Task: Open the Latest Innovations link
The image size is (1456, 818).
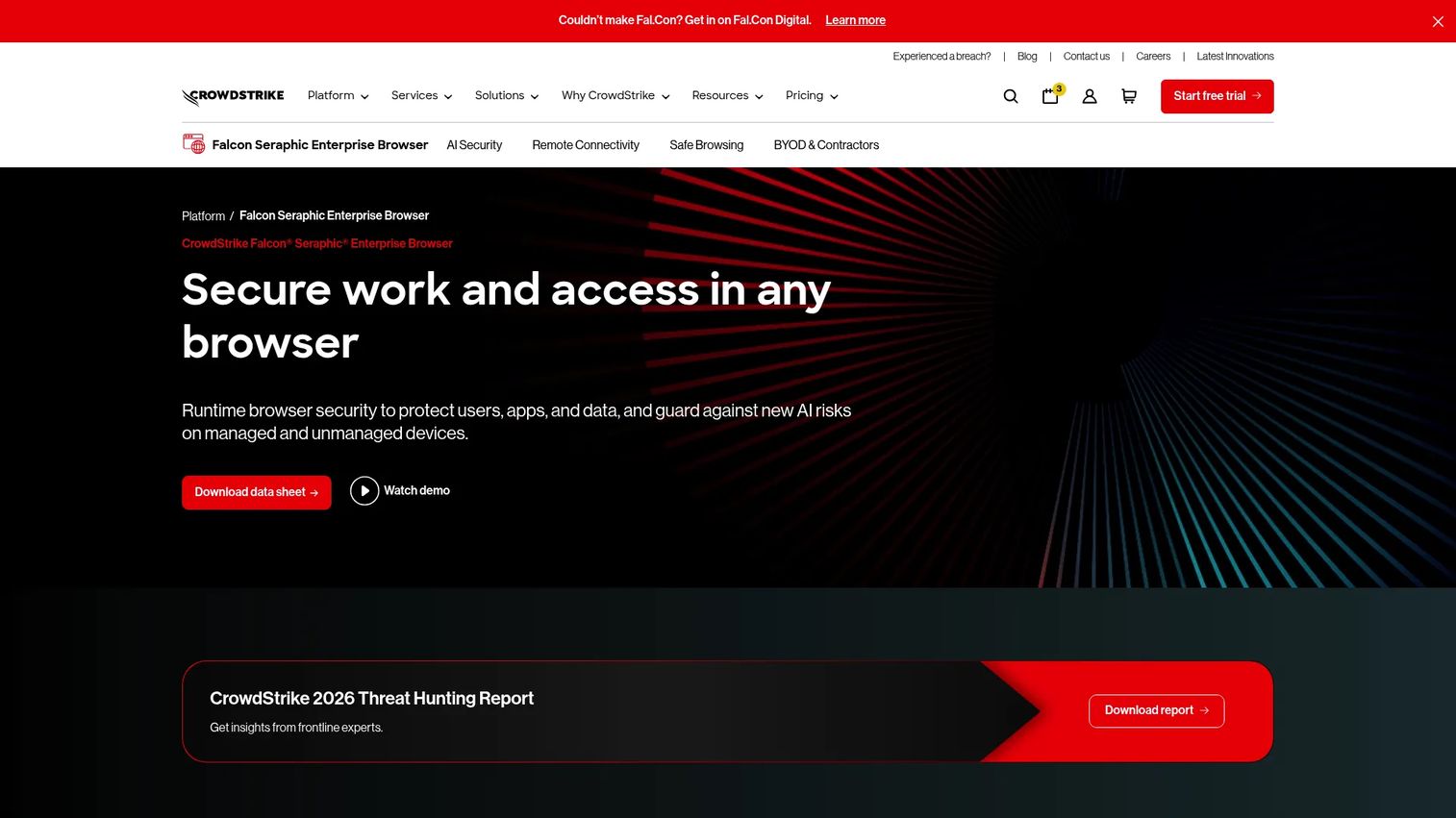Action: pos(1235,57)
